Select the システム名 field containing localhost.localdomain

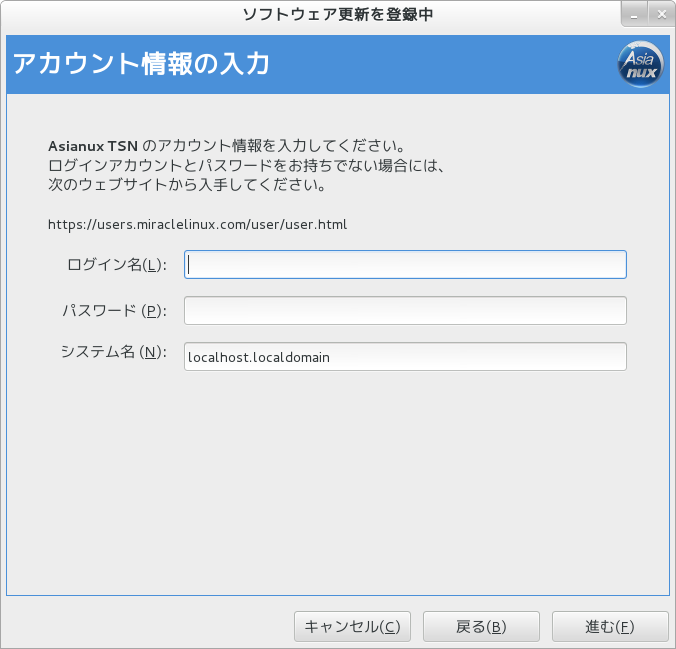405,357
